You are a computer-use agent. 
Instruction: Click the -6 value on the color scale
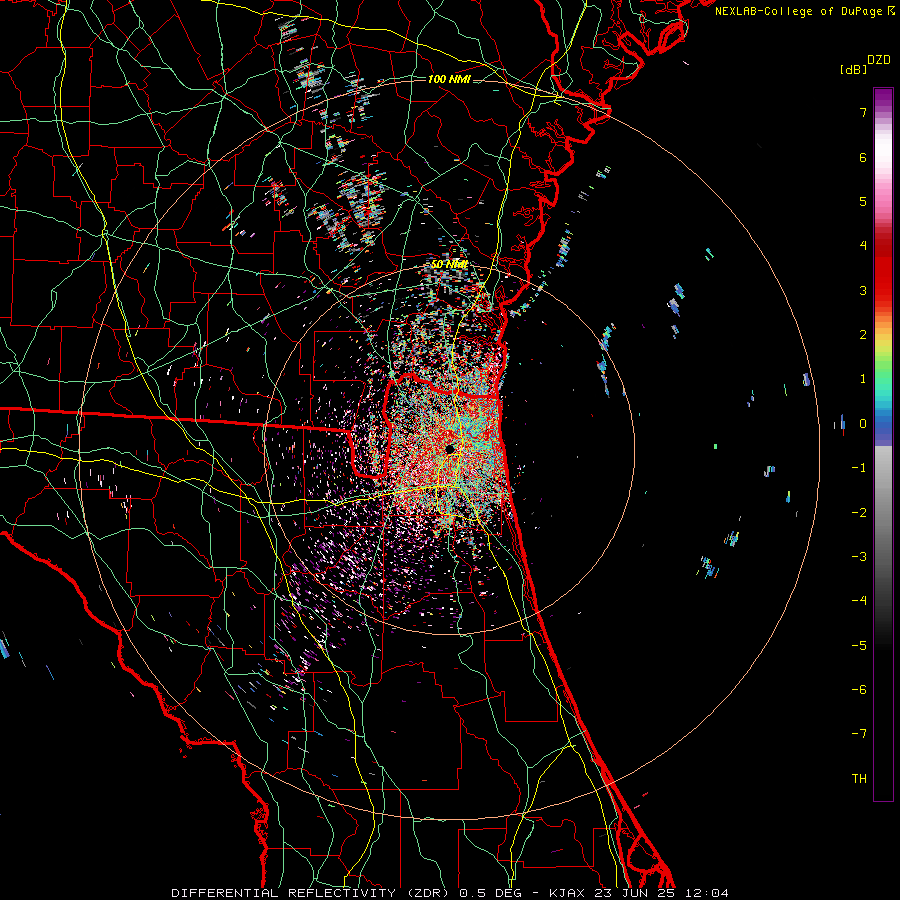[859, 690]
